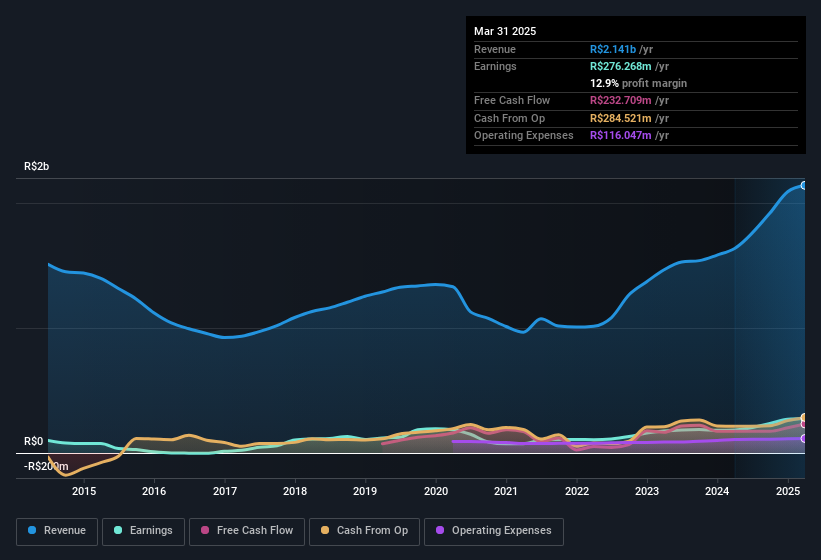821x560 pixels.
Task: Click the R$232.709m free cash flow value
Action: pyautogui.click(x=620, y=100)
